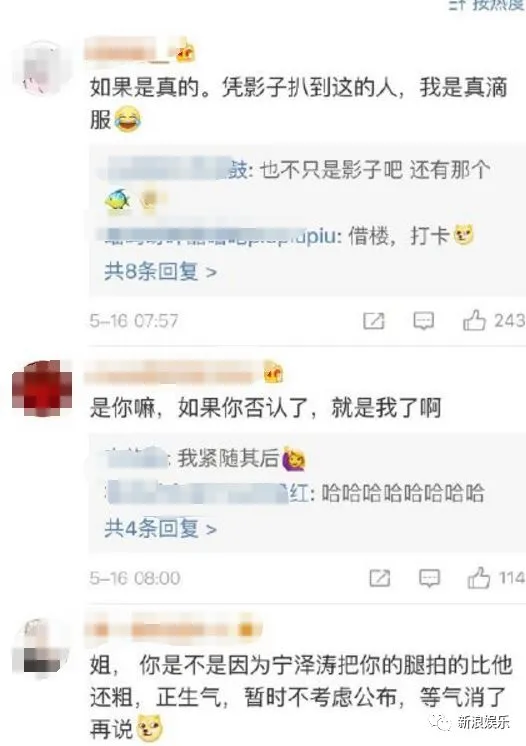Open sort by 按热度 dropdown

click(486, 5)
